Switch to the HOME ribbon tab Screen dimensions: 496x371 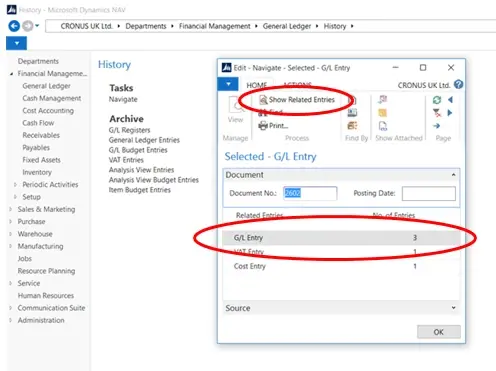pos(257,85)
